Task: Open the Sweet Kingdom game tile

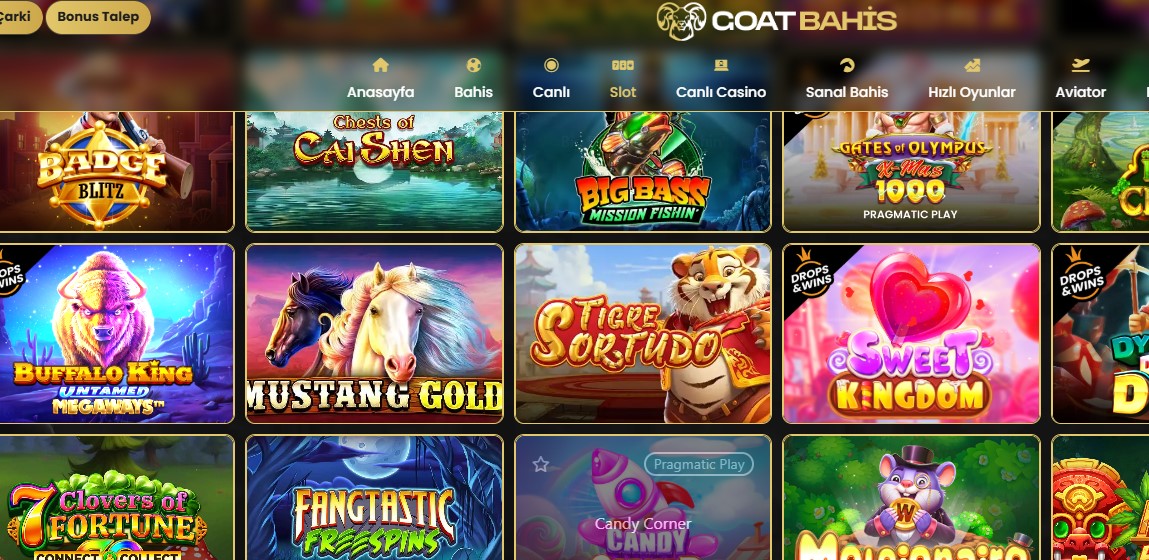Action: click(x=912, y=334)
